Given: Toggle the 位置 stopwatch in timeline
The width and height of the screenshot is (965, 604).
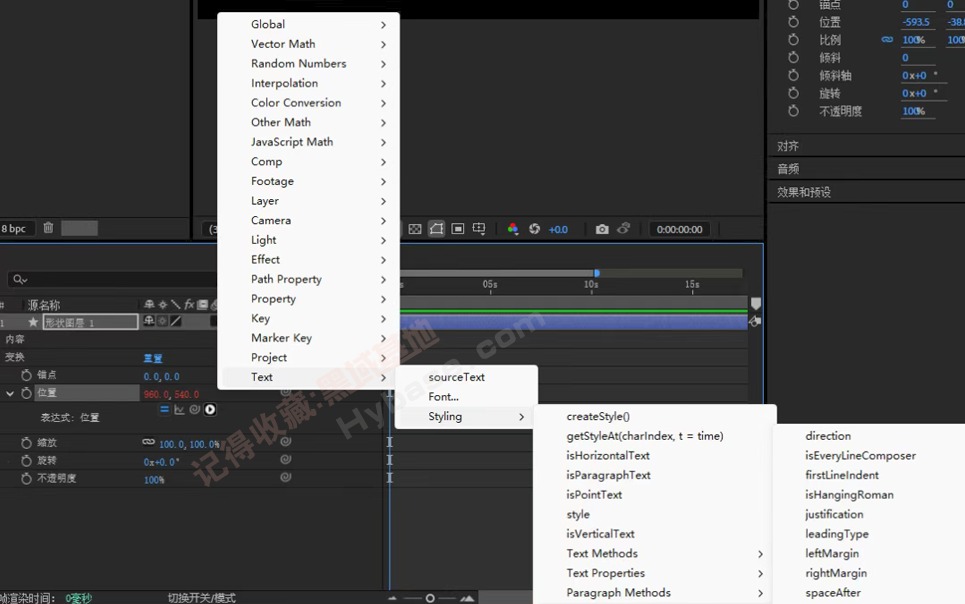Looking at the screenshot, I should (26, 393).
